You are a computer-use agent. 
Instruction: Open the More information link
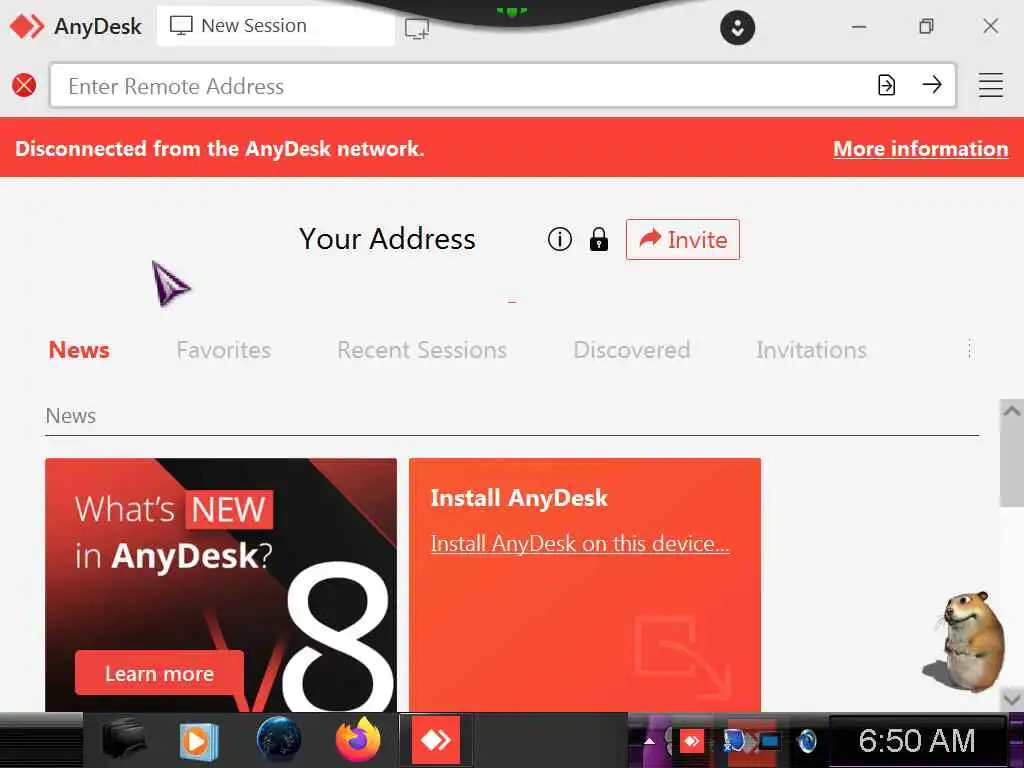coord(920,149)
